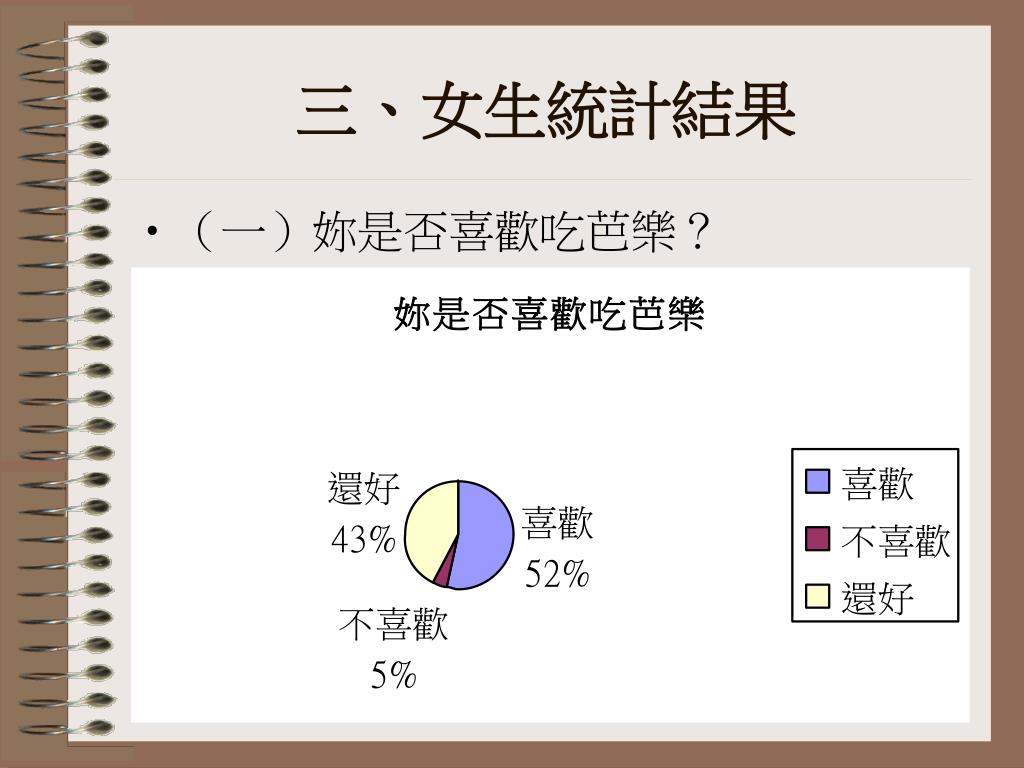The height and width of the screenshot is (768, 1024).
Task: Click the 不喜歡 legend text entry
Action: click(x=895, y=541)
